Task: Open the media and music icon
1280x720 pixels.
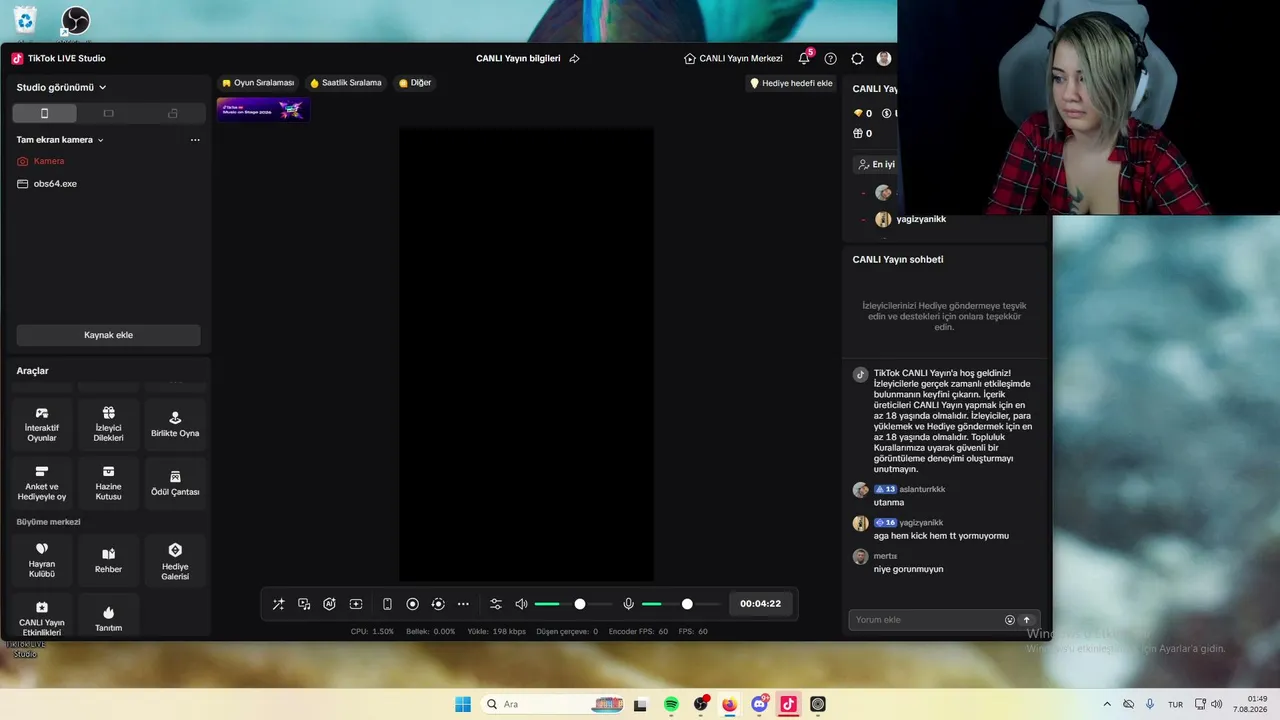Action: (304, 604)
